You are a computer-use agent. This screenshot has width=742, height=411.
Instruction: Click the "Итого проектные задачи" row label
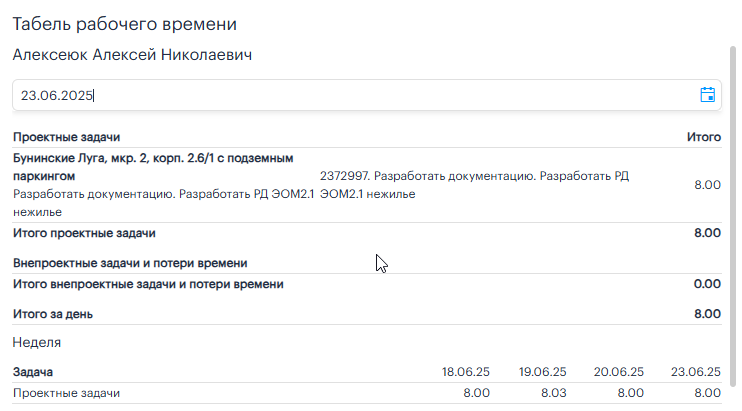point(84,233)
